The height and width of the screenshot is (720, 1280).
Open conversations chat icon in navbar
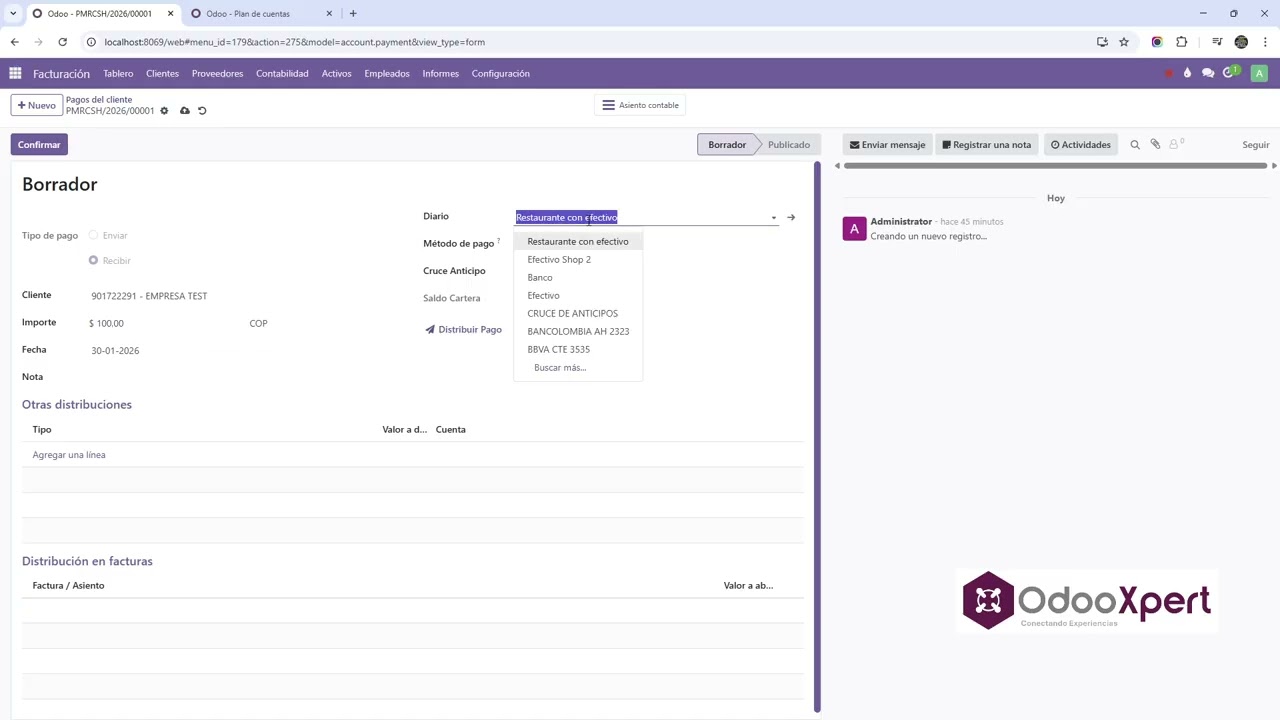1208,73
